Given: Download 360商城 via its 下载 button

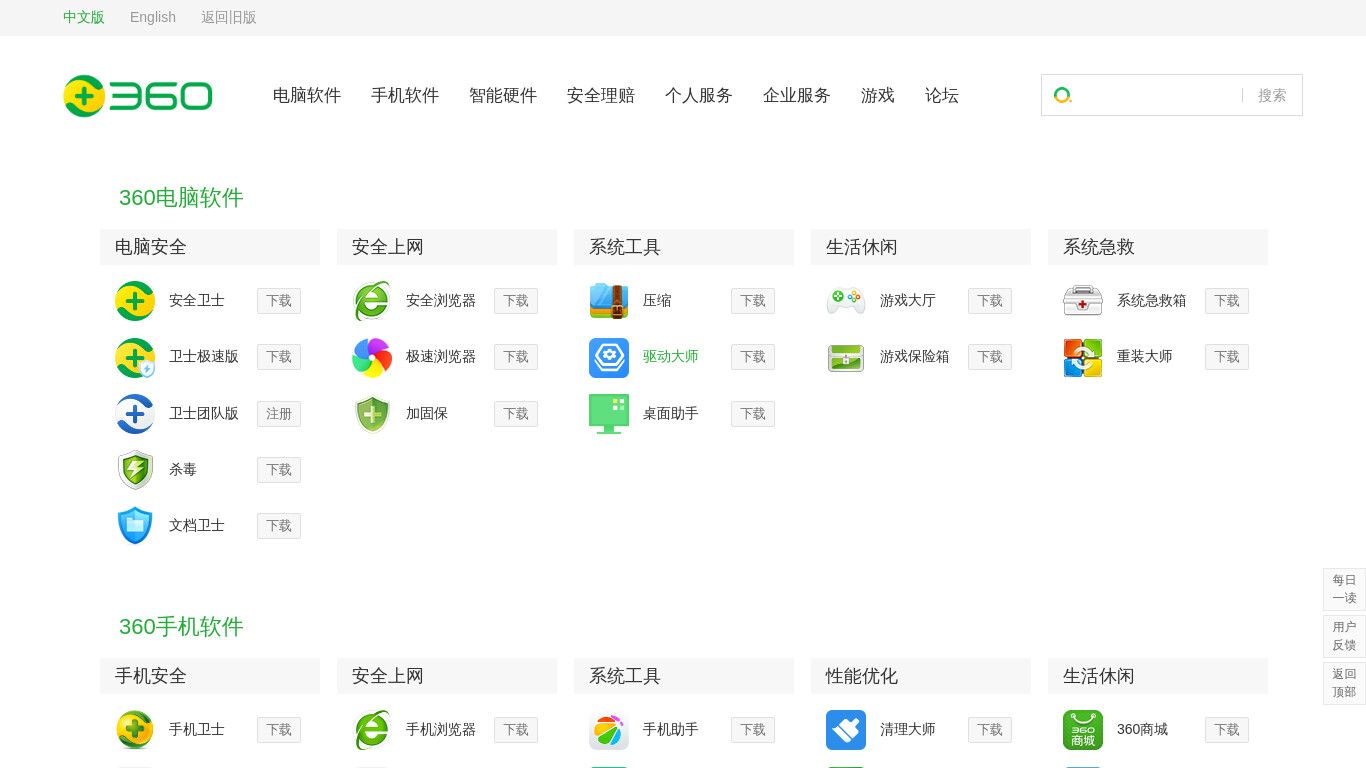Looking at the screenshot, I should pos(1227,730).
